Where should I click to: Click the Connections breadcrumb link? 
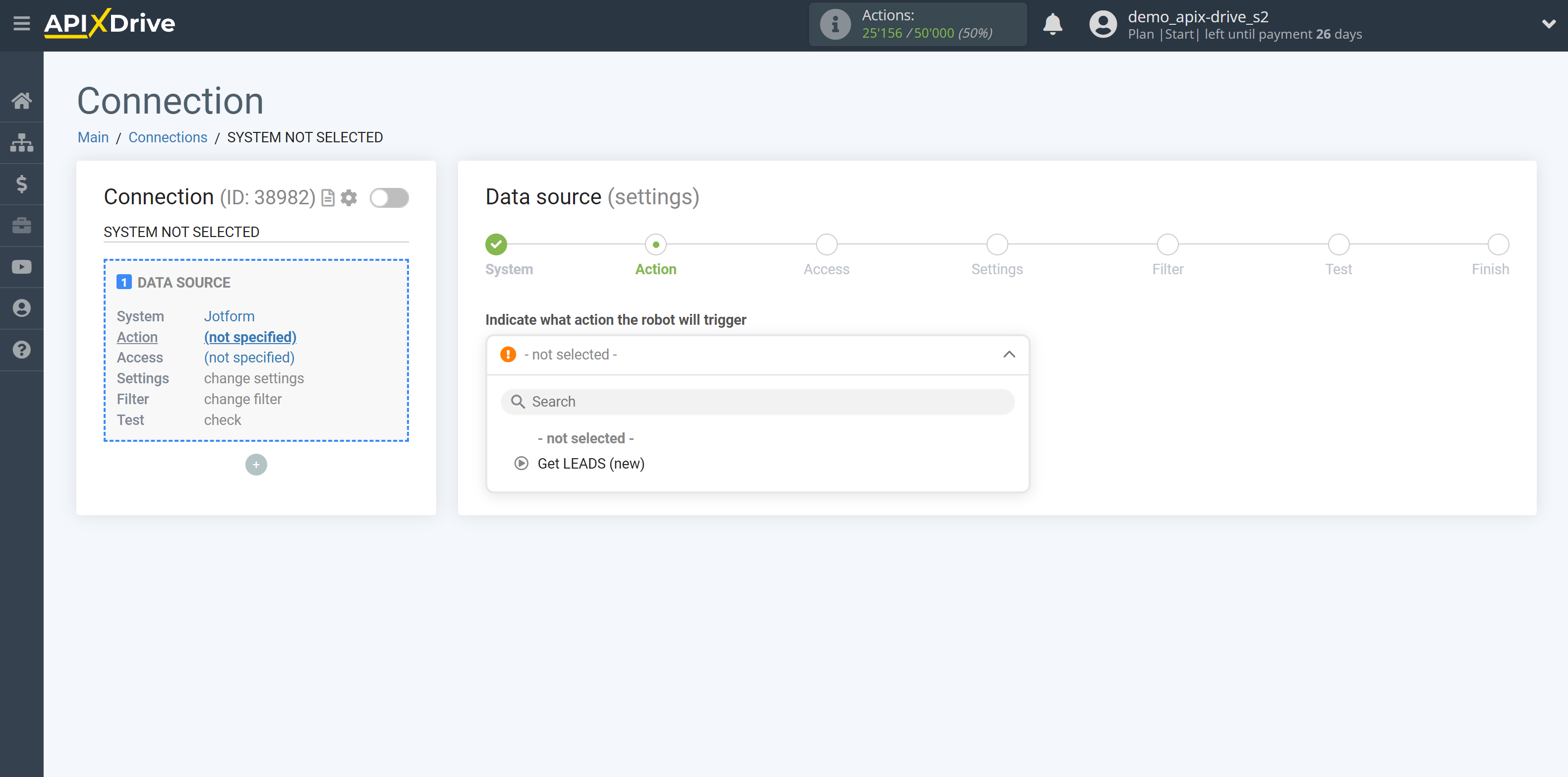[167, 137]
